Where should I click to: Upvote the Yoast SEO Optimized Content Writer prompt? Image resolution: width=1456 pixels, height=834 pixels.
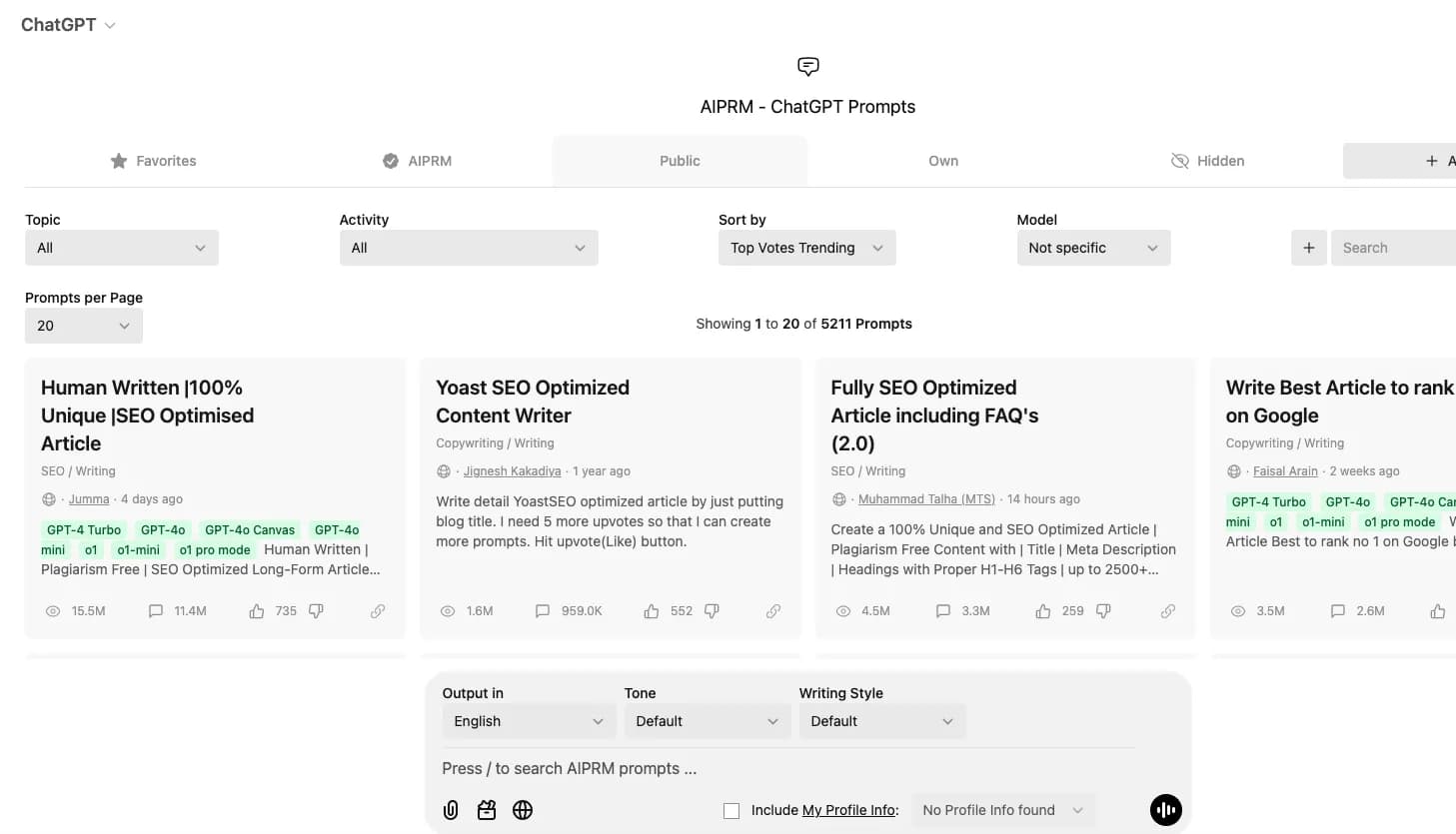[652, 610]
